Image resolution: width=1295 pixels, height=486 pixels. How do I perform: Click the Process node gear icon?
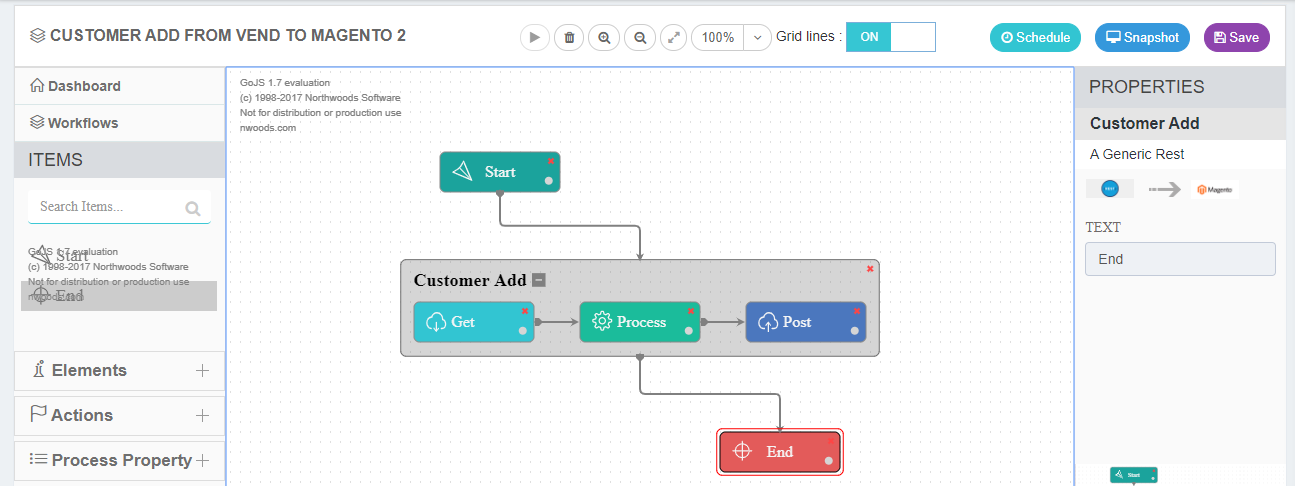[x=602, y=322]
